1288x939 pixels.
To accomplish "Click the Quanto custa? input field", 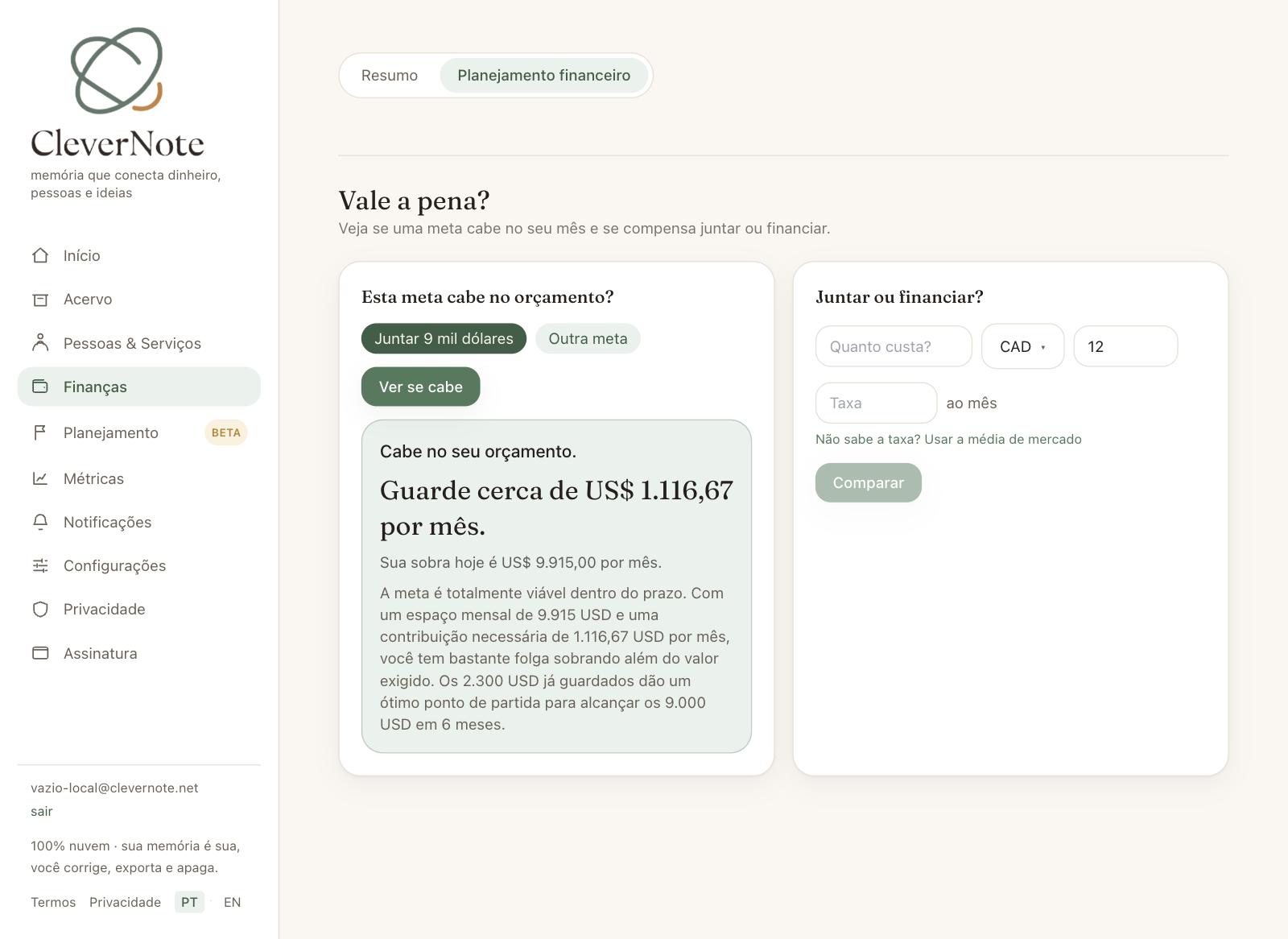I will point(894,346).
